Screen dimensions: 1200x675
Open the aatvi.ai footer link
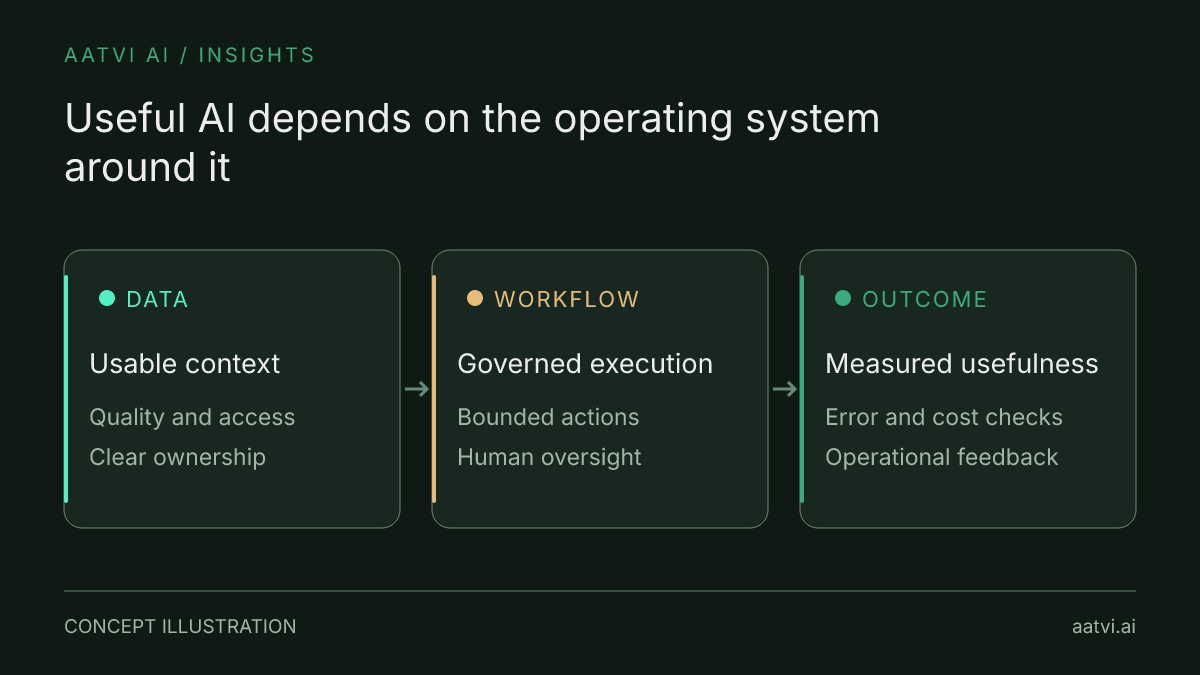pos(1103,627)
